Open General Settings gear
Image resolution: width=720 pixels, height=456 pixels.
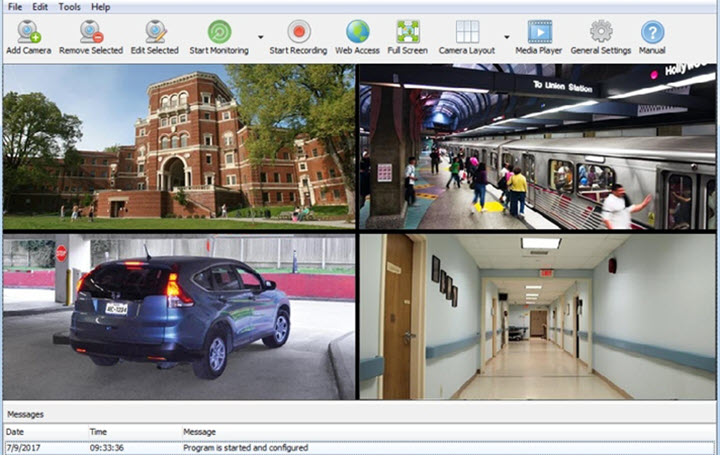(x=600, y=32)
